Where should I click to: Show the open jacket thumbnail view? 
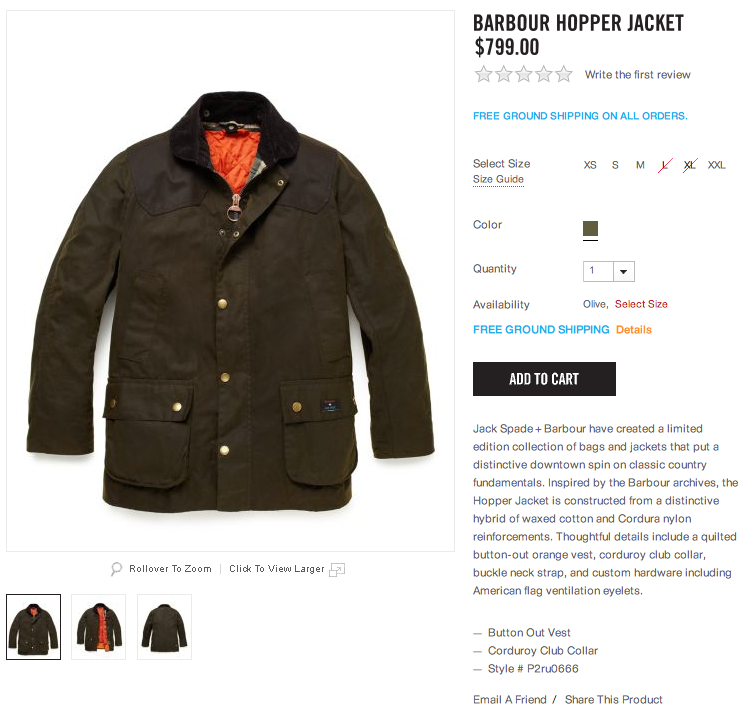[99, 627]
